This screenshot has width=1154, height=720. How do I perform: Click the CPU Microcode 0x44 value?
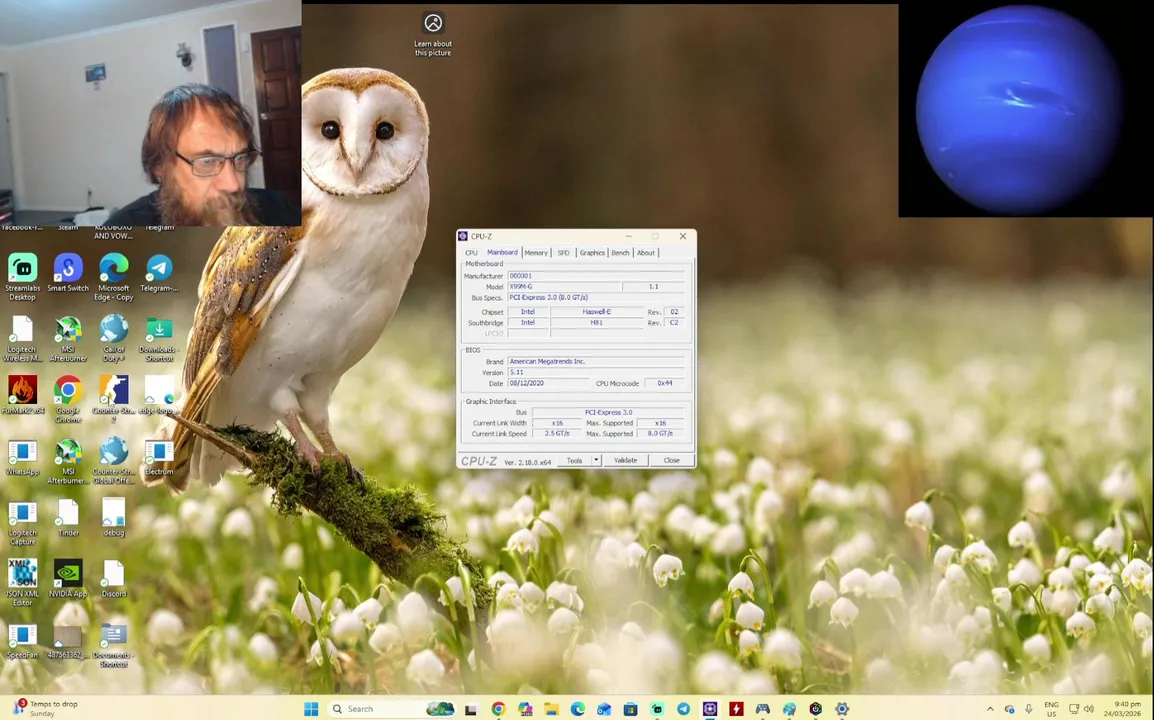tap(665, 383)
